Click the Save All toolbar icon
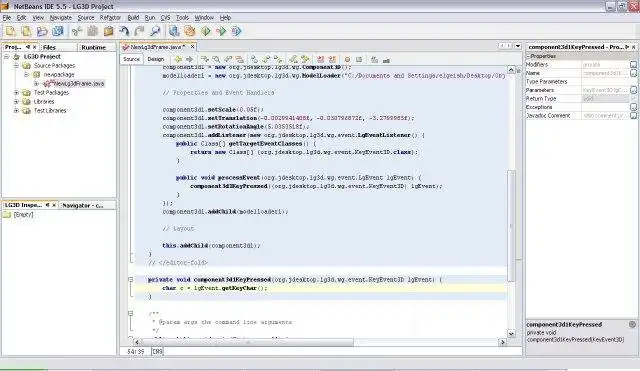The image size is (640, 371). click(58, 31)
